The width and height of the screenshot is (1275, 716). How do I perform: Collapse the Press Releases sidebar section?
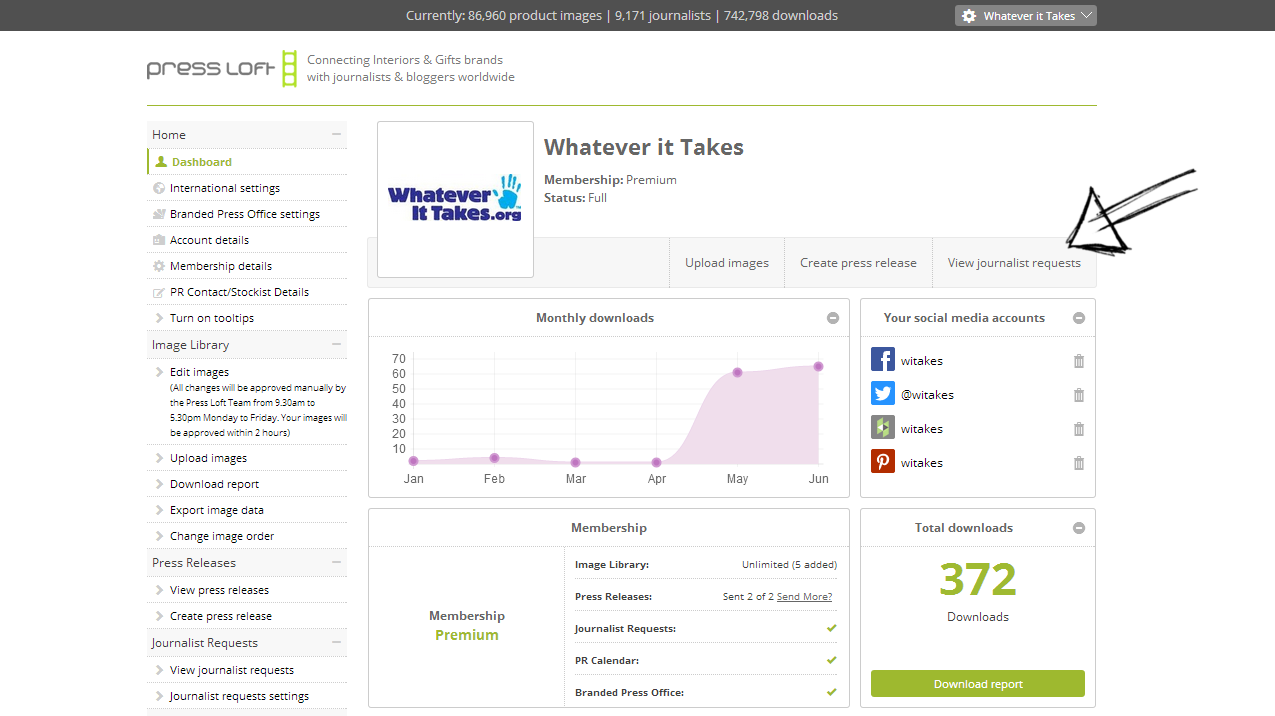click(x=337, y=562)
